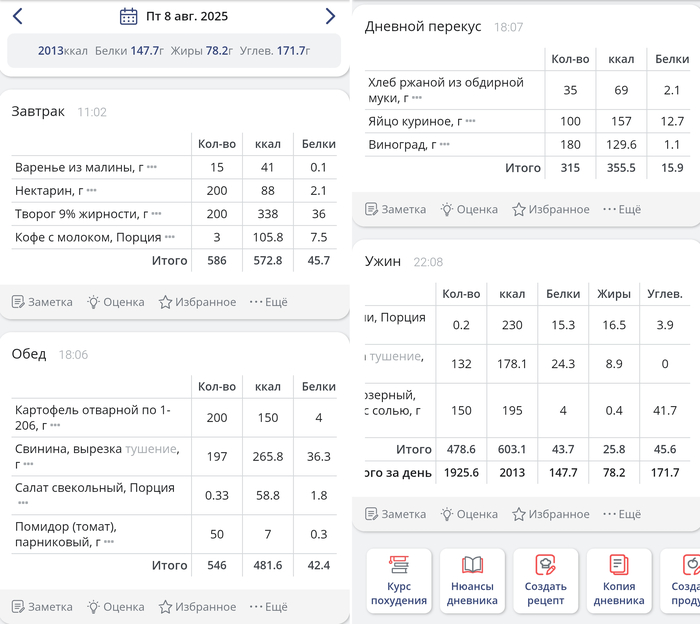The height and width of the screenshot is (624, 700).
Task: Go to next day arrow
Action: pyautogui.click(x=330, y=16)
